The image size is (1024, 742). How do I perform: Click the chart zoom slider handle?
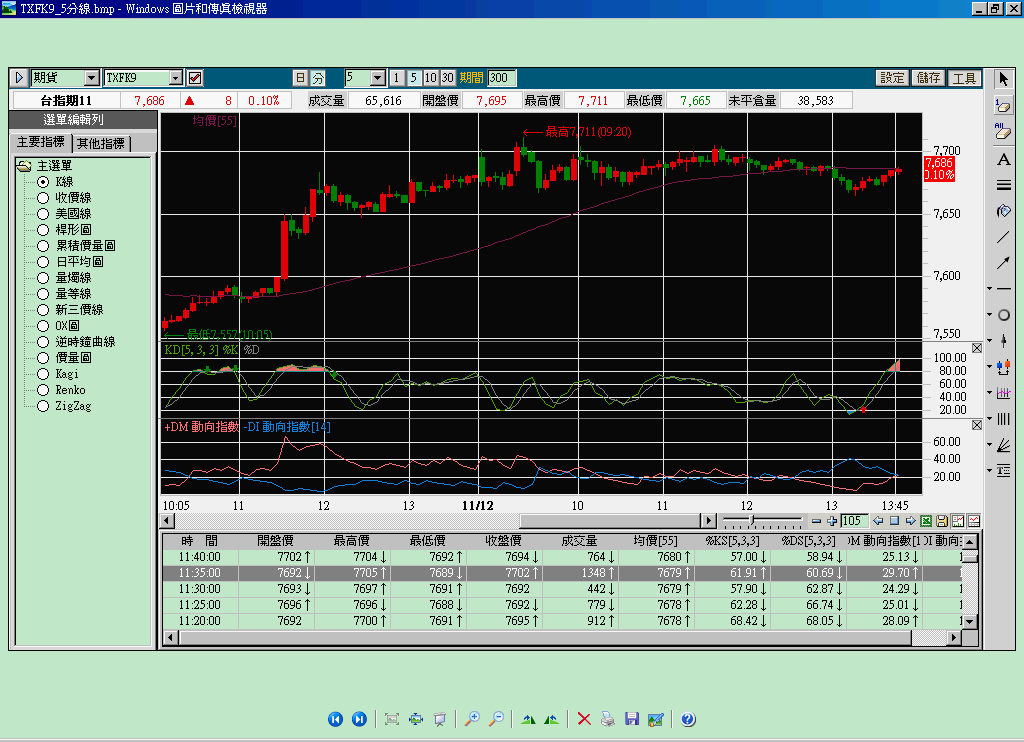pos(752,520)
